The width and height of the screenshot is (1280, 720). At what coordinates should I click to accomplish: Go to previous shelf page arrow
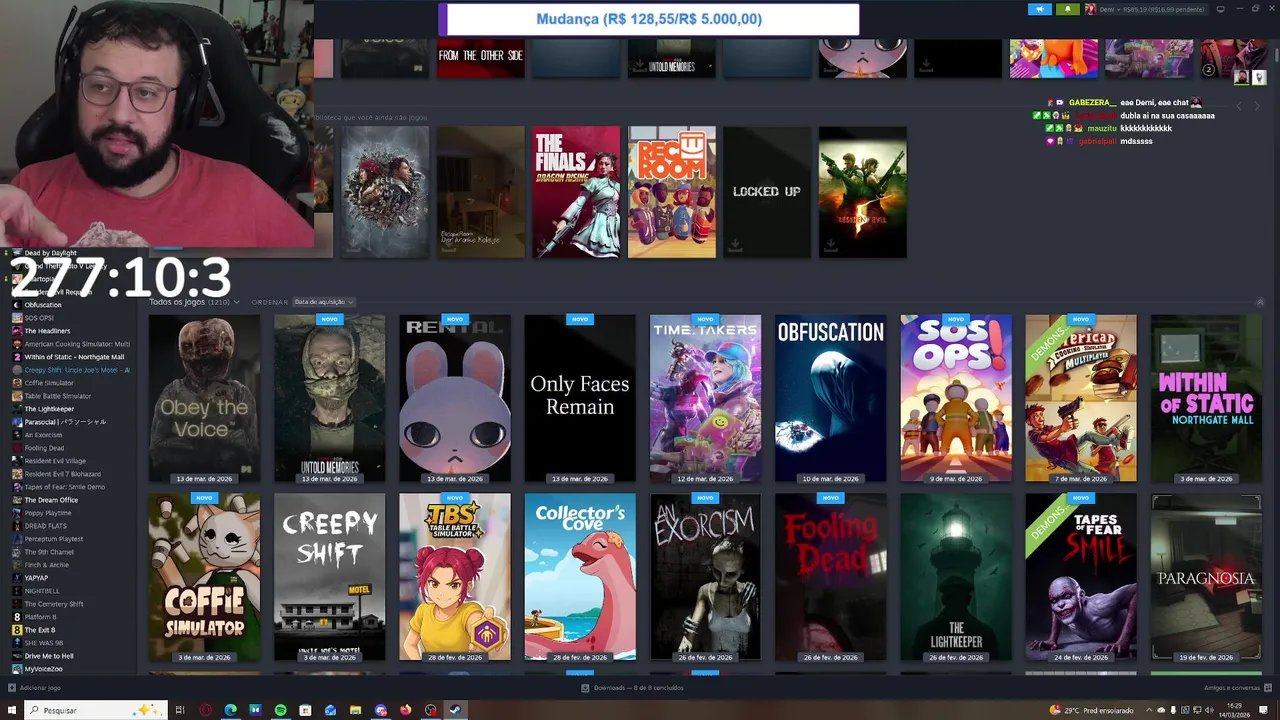point(1240,106)
